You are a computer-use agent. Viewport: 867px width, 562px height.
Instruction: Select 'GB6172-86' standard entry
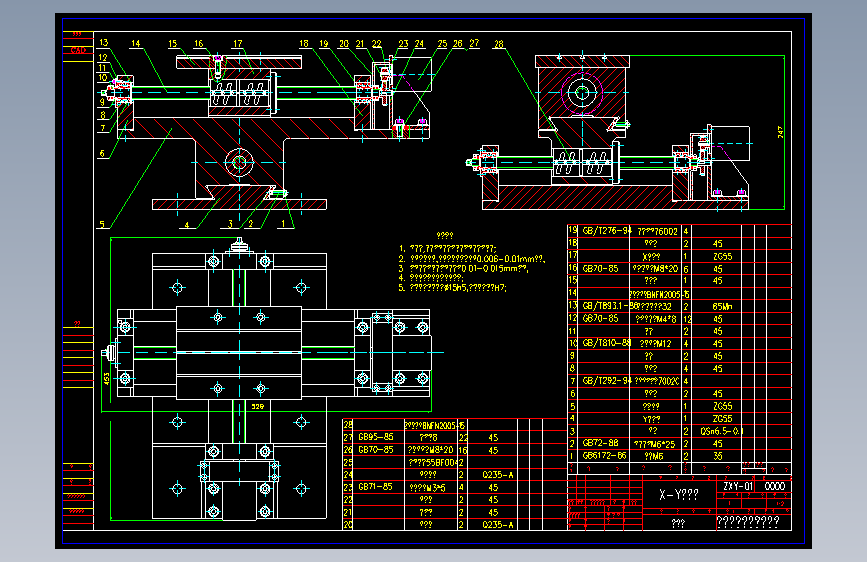[x=604, y=456]
